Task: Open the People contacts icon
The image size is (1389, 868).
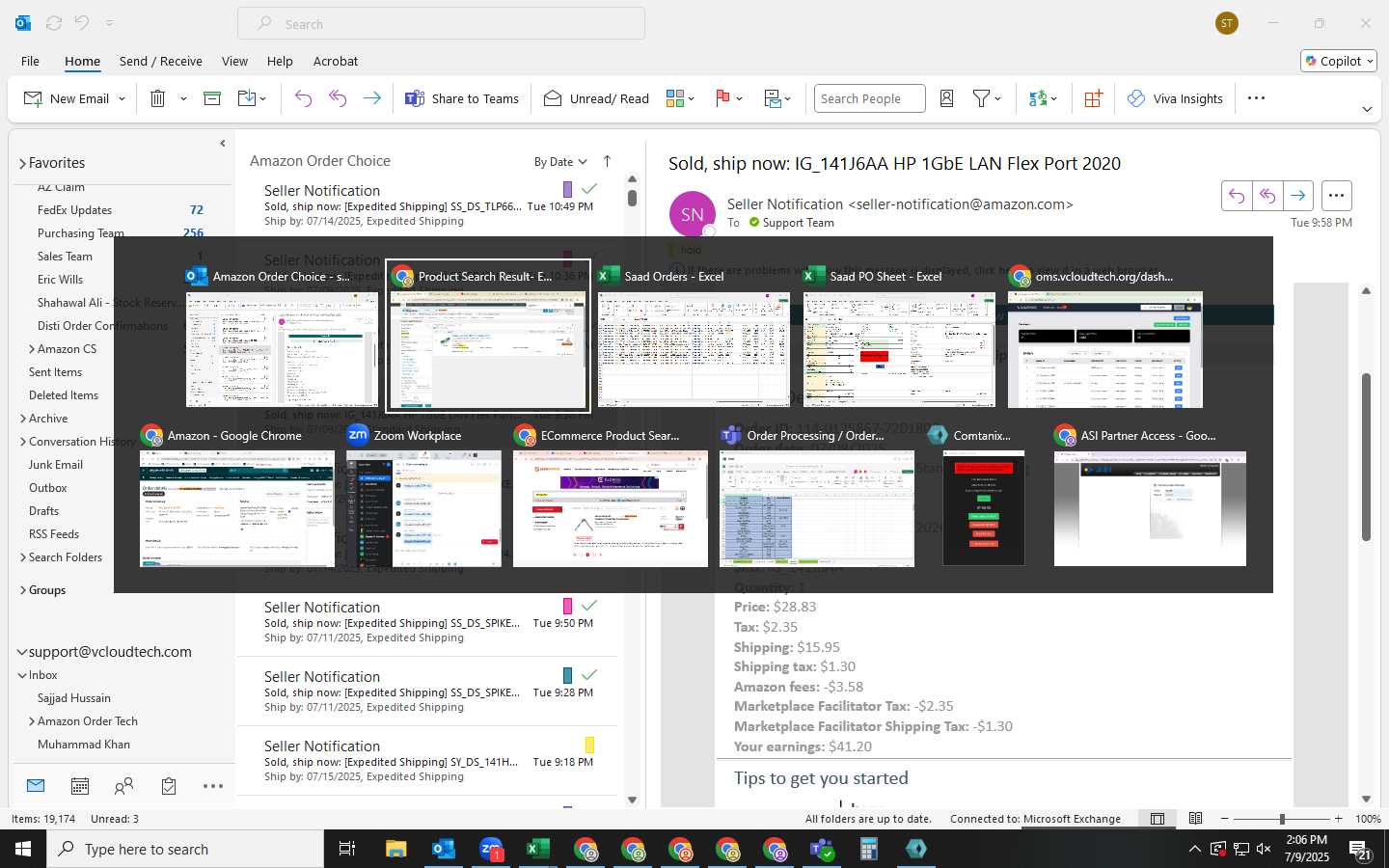Action: coord(123,786)
